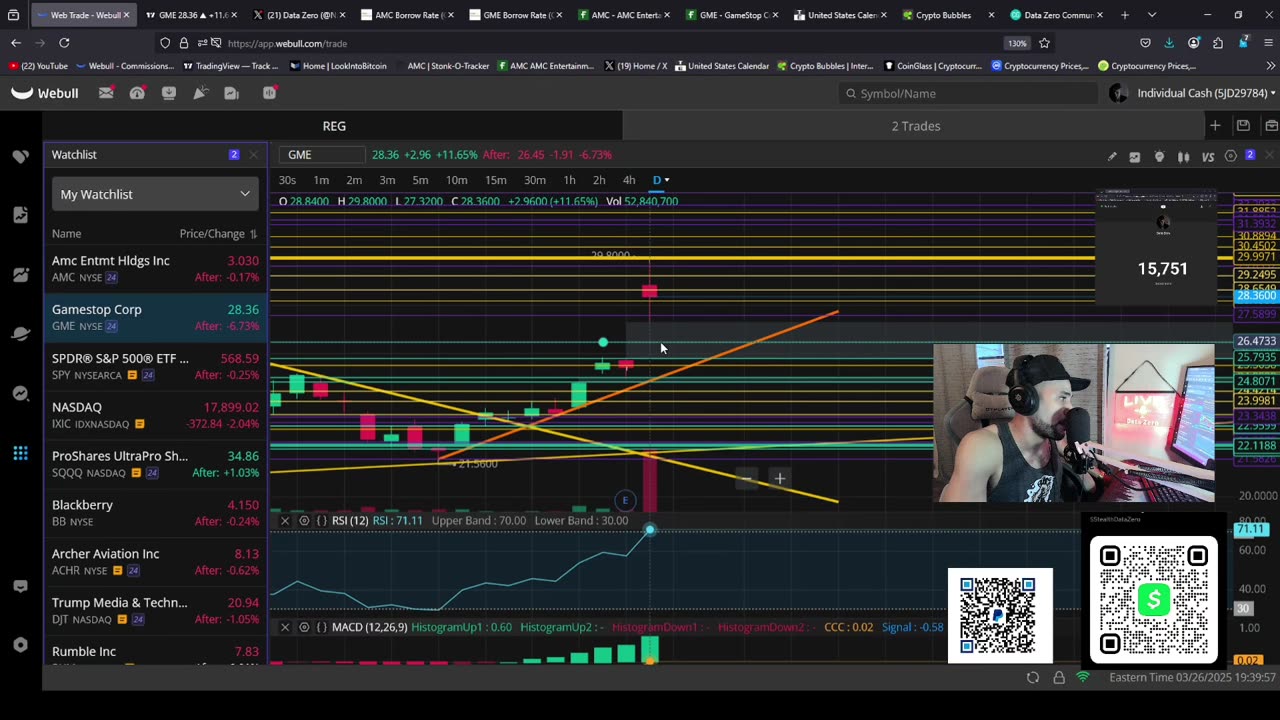This screenshot has height=720, width=1280.
Task: Close the Watchlist panel
Action: (x=254, y=155)
